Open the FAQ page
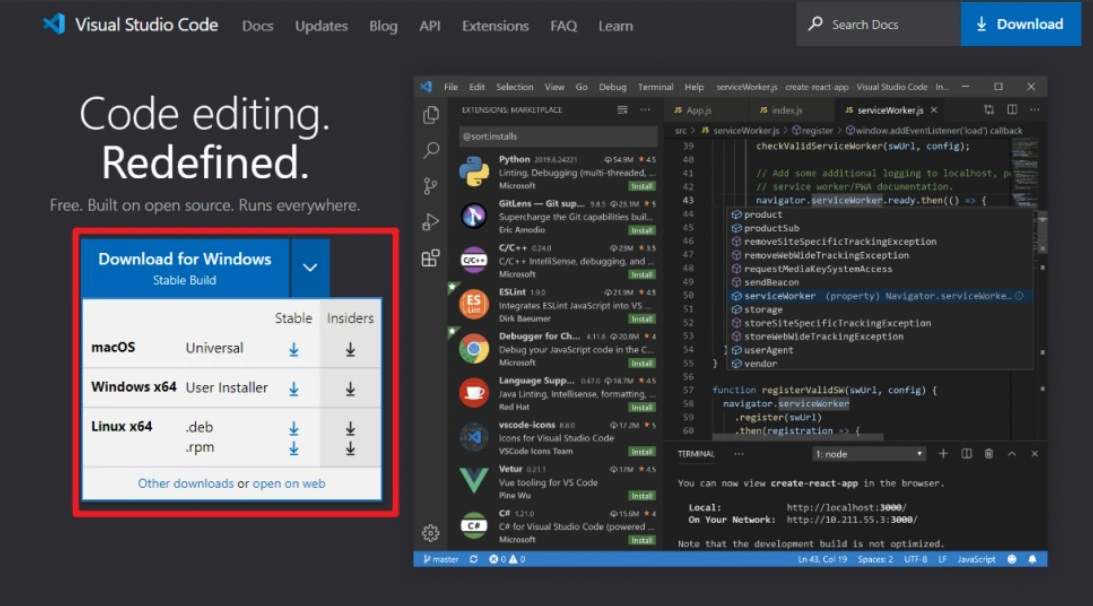Screen dimensions: 1093x606 (x=563, y=26)
